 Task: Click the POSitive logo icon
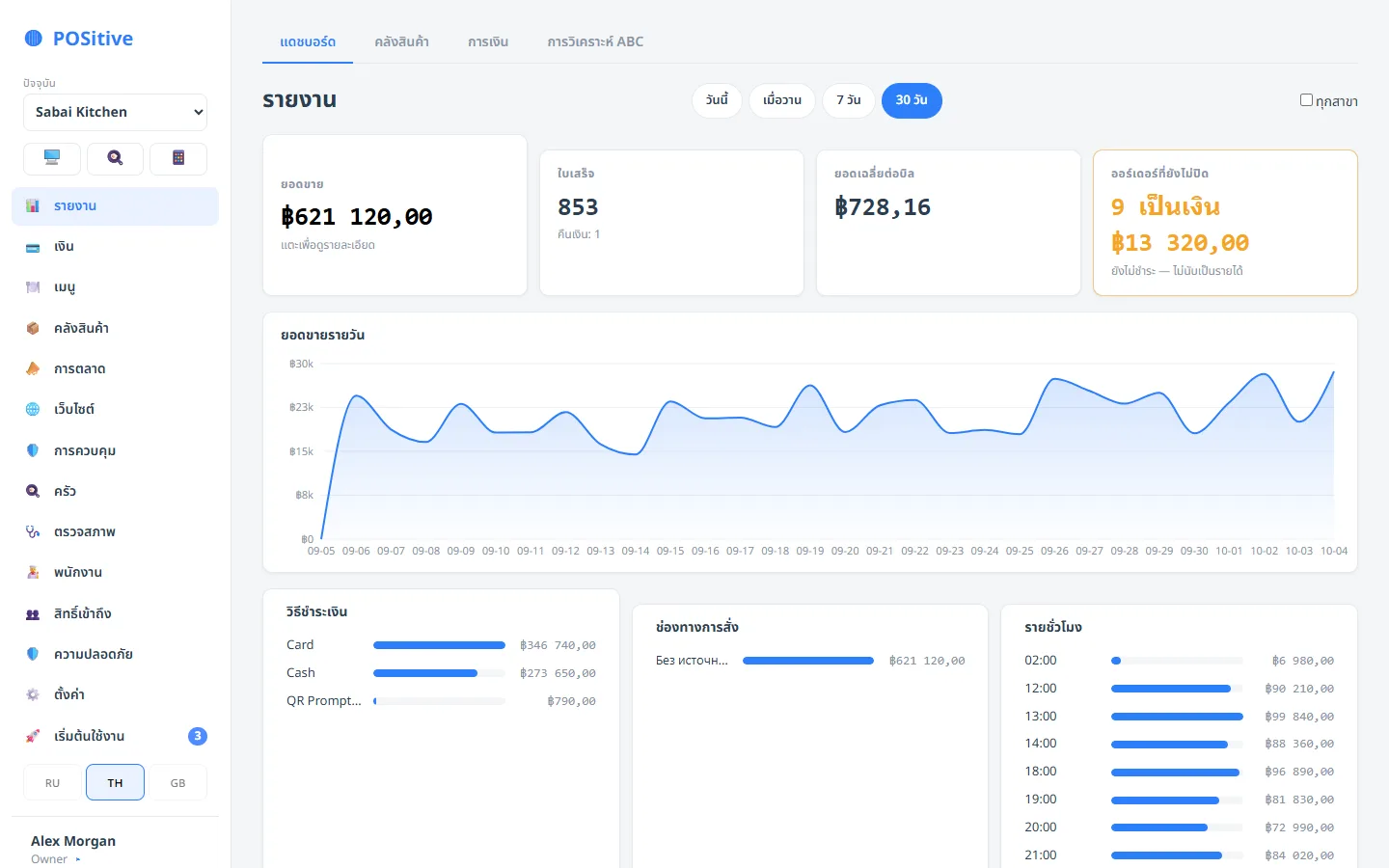[x=34, y=39]
